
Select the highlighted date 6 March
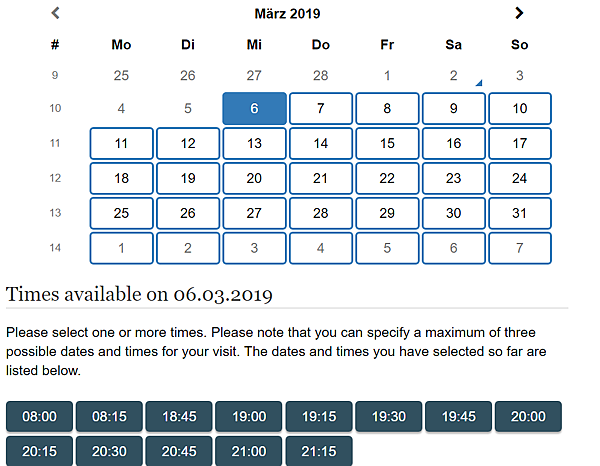[x=254, y=109]
